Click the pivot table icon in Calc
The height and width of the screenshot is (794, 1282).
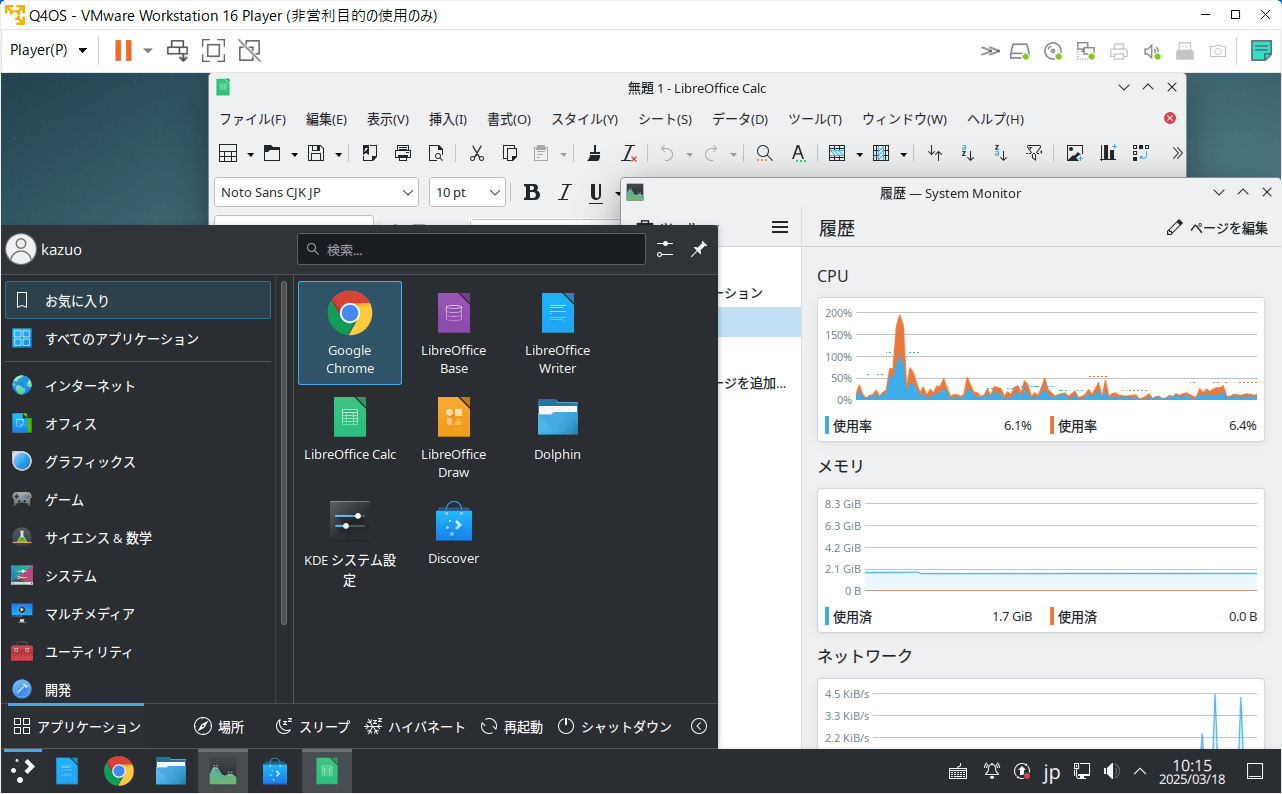coord(1141,153)
